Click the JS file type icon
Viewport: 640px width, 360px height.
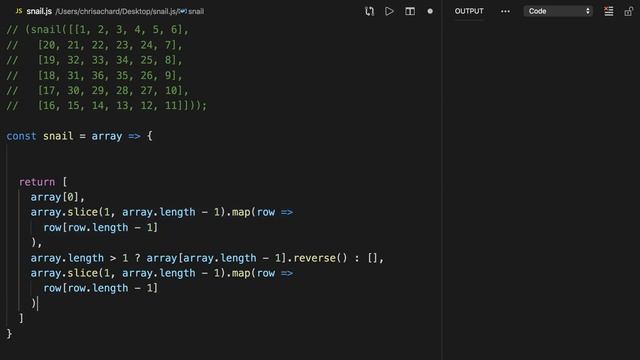coord(19,11)
